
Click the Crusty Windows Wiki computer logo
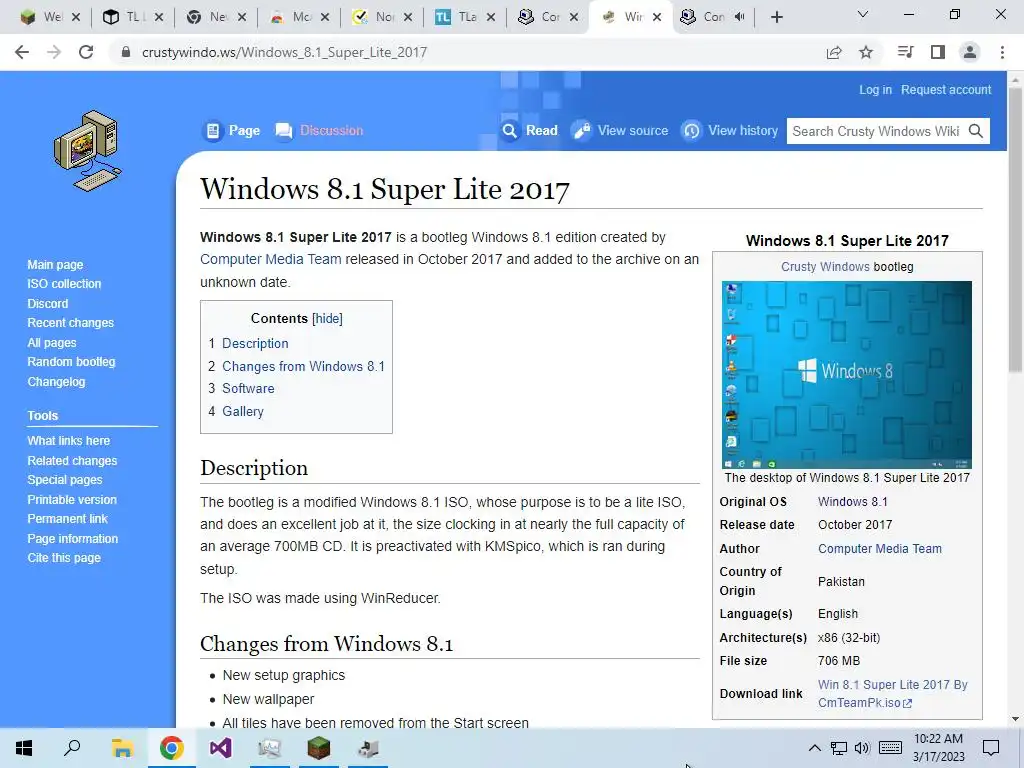(x=88, y=151)
